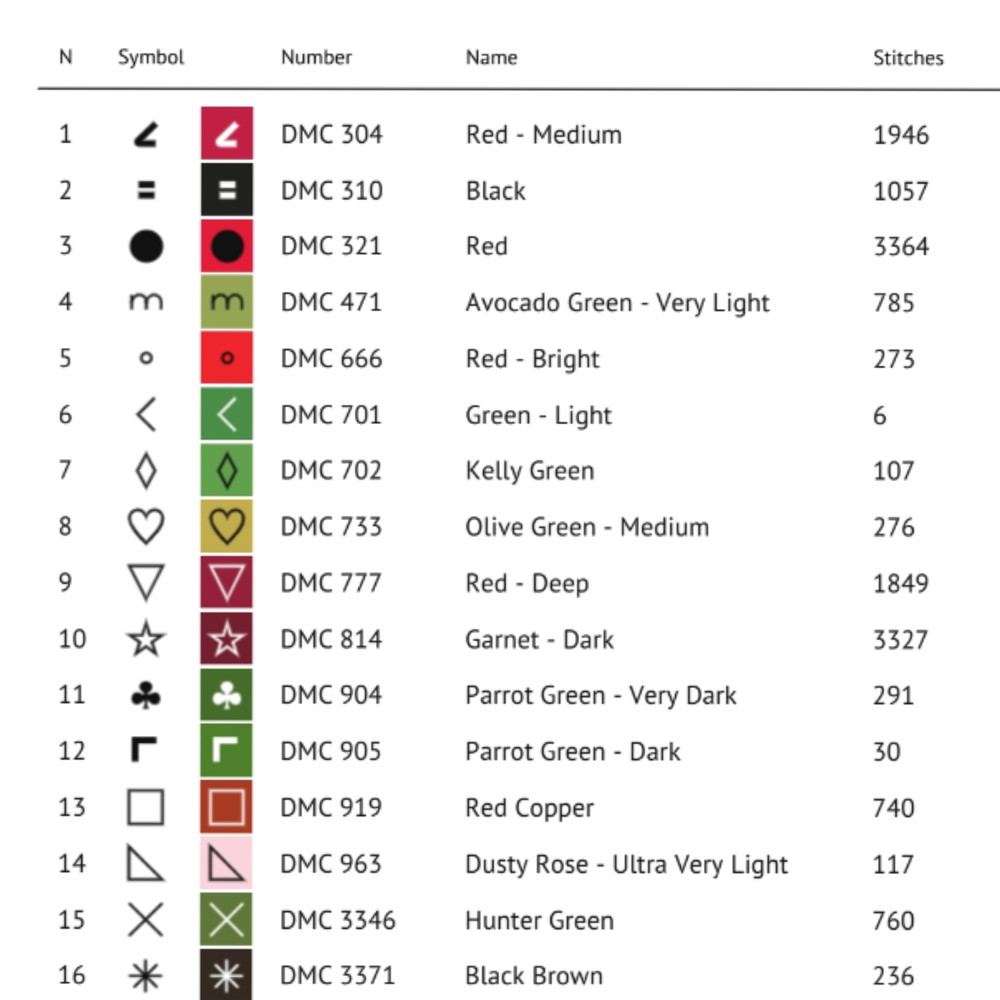This screenshot has width=1000, height=1000.
Task: Click the club symbol icon for DMC 904
Action: click(x=146, y=696)
